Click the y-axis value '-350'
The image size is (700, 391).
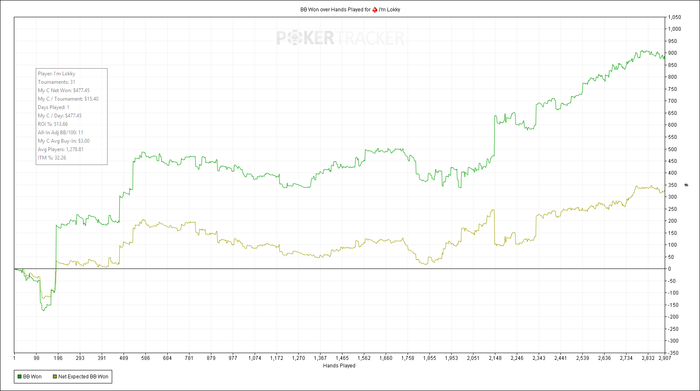pos(674,353)
